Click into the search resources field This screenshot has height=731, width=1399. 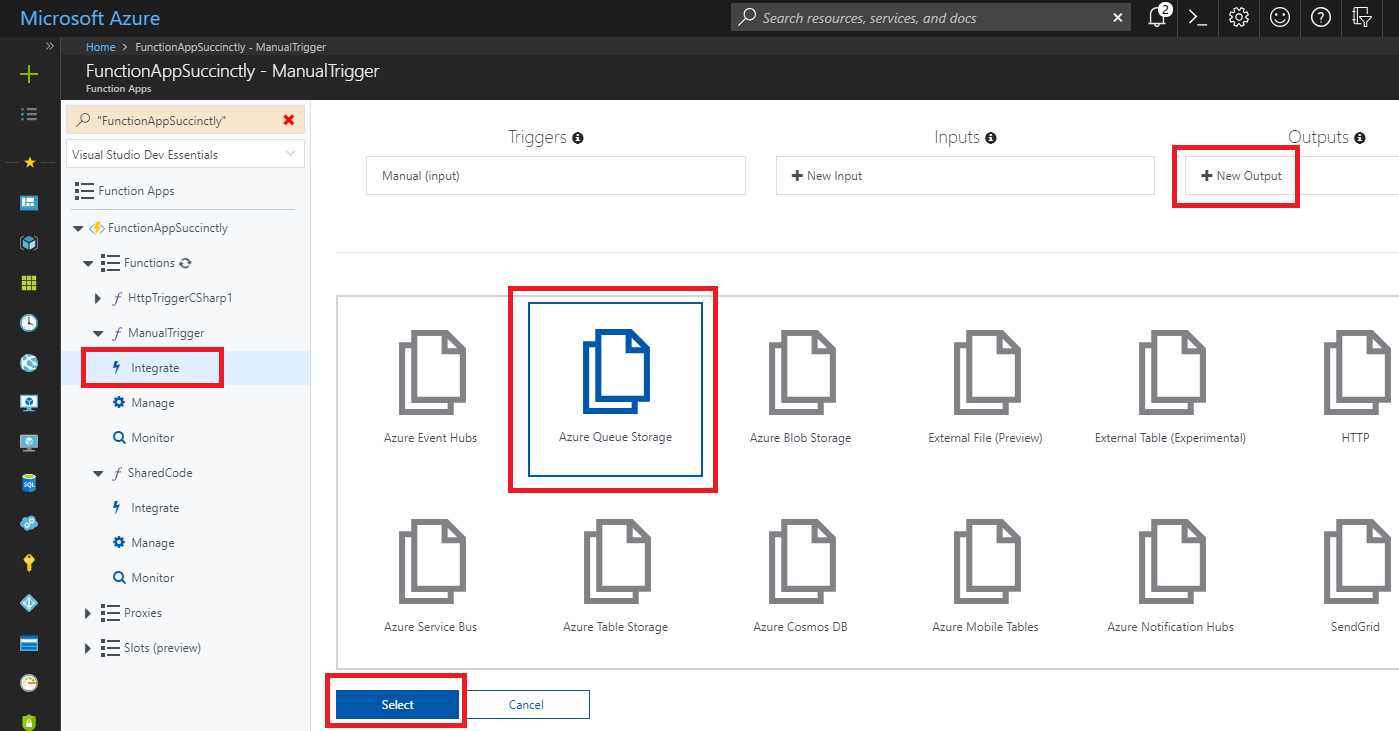pyautogui.click(x=930, y=17)
